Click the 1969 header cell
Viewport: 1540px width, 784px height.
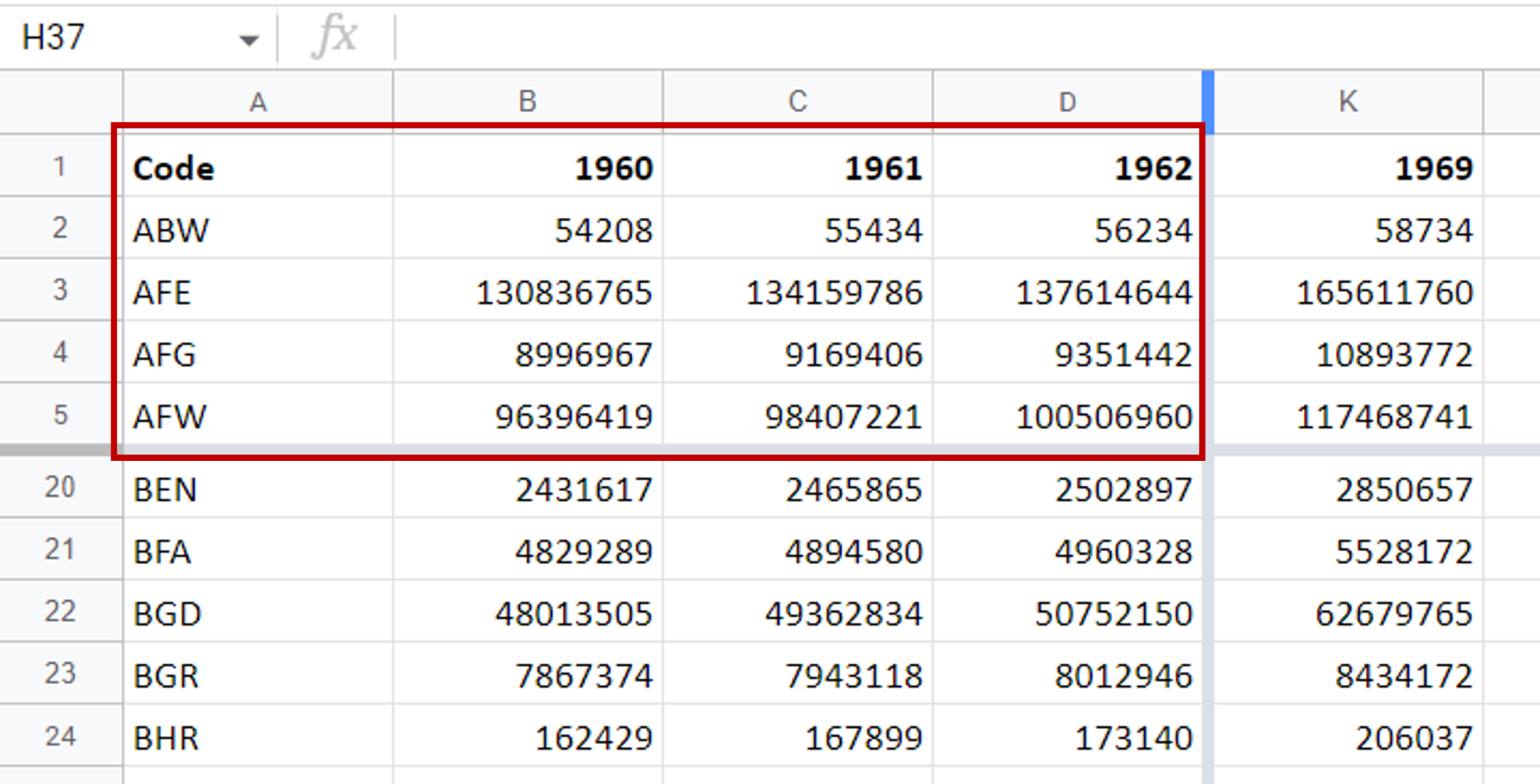click(x=1348, y=167)
